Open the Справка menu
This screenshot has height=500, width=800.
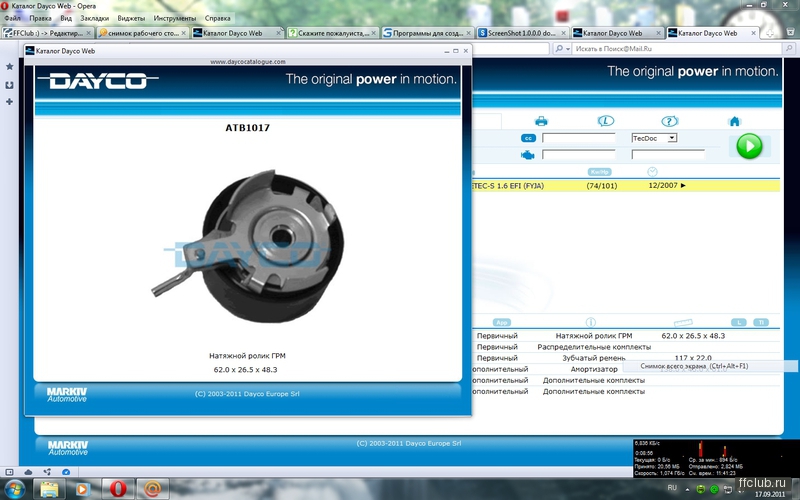217,18
